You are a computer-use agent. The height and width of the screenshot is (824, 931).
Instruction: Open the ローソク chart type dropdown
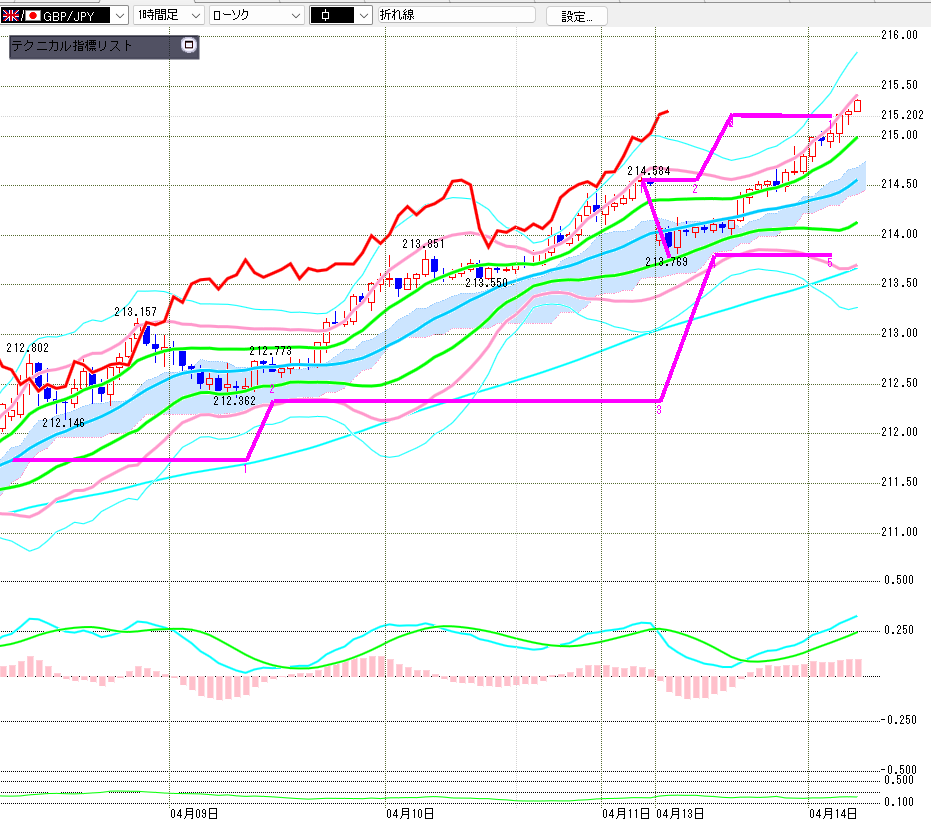pos(294,16)
